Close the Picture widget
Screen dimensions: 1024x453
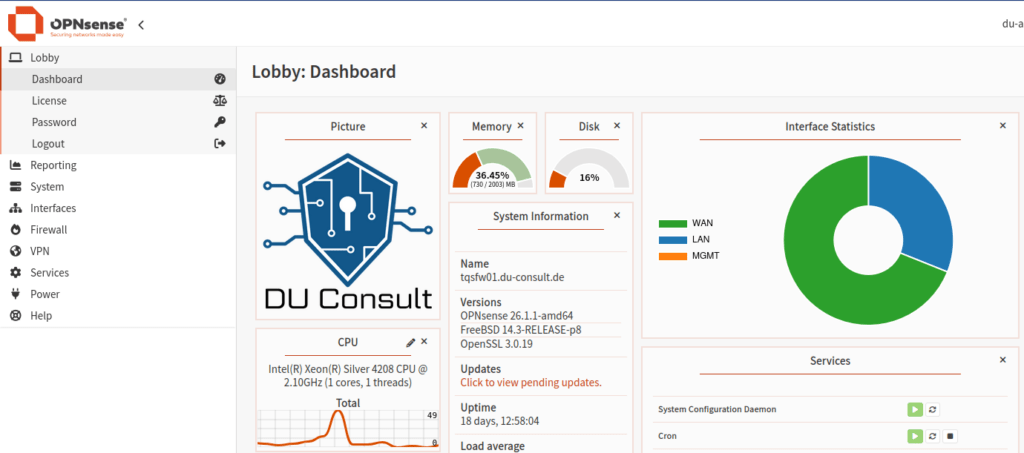coord(424,125)
